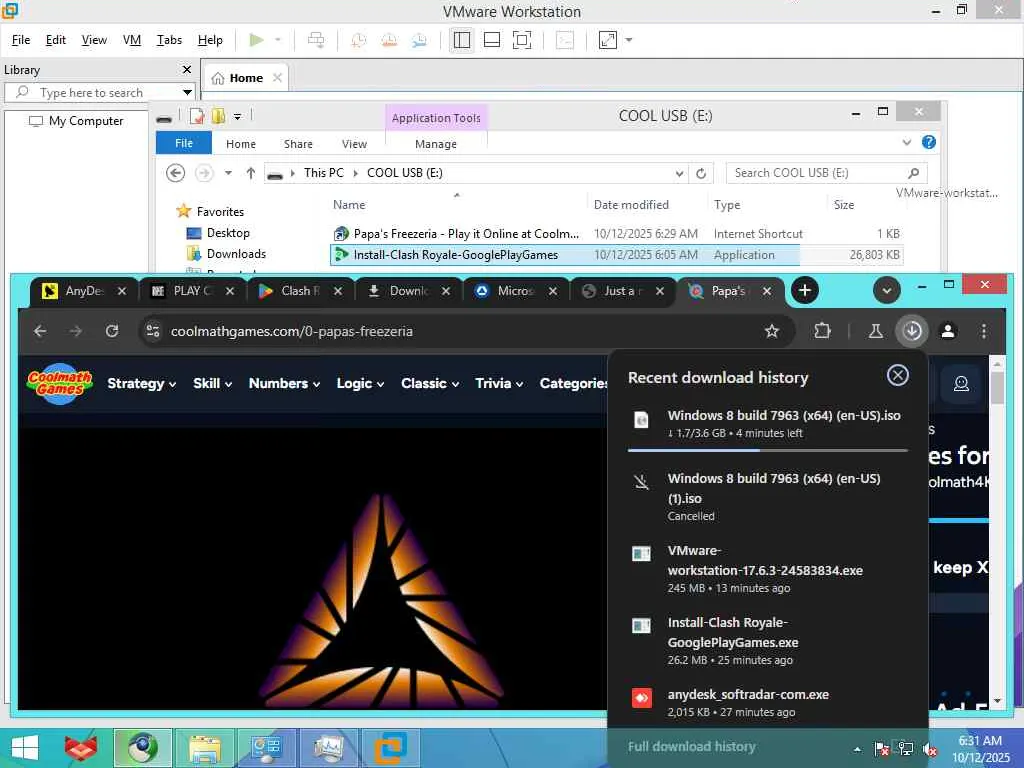Toggle VMware thumbnail bar view icon
Viewport: 1024px width, 768px height.
coord(492,40)
